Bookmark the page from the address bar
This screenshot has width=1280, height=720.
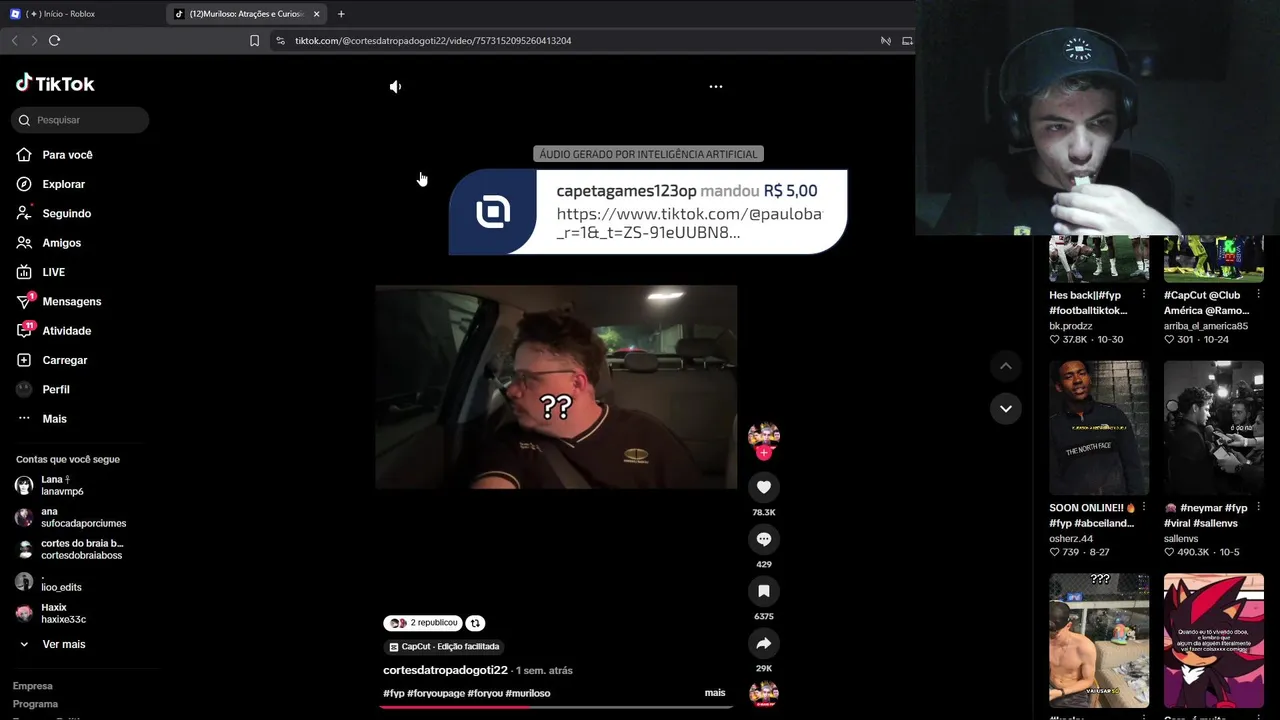[x=254, y=41]
